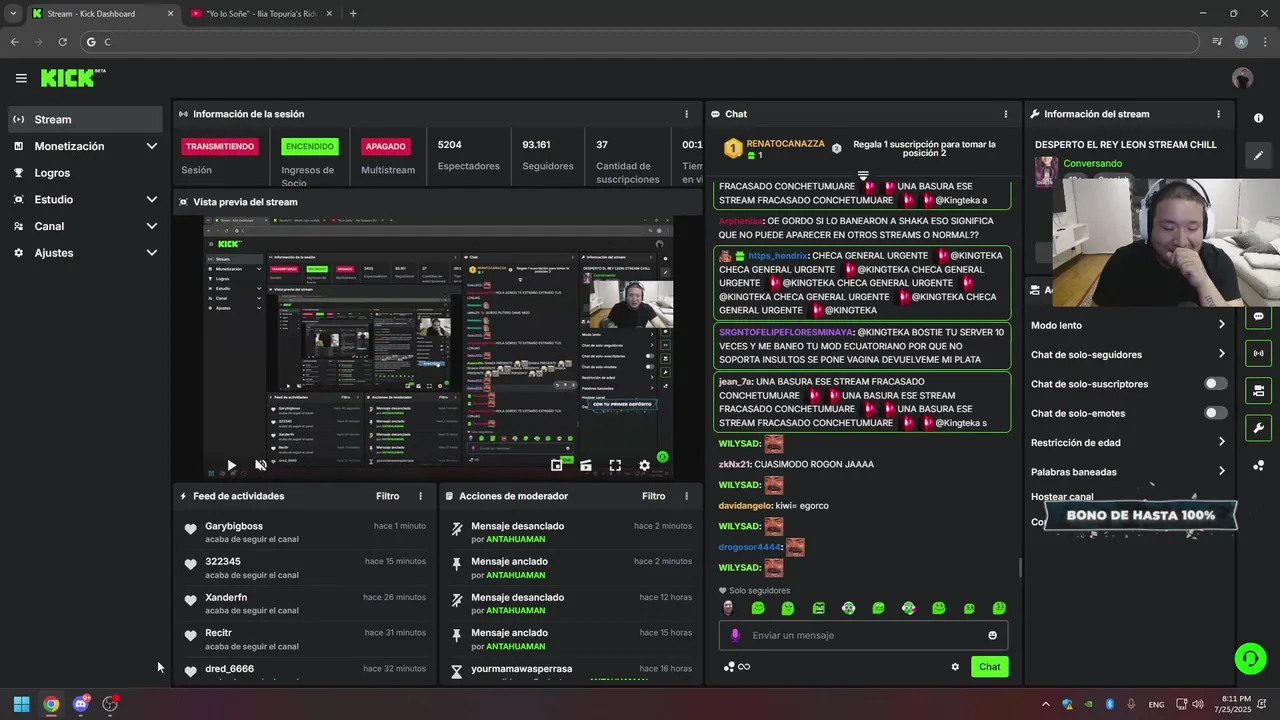The height and width of the screenshot is (720, 1280).
Task: Click the Chat panel scrollbar
Action: point(1019,567)
